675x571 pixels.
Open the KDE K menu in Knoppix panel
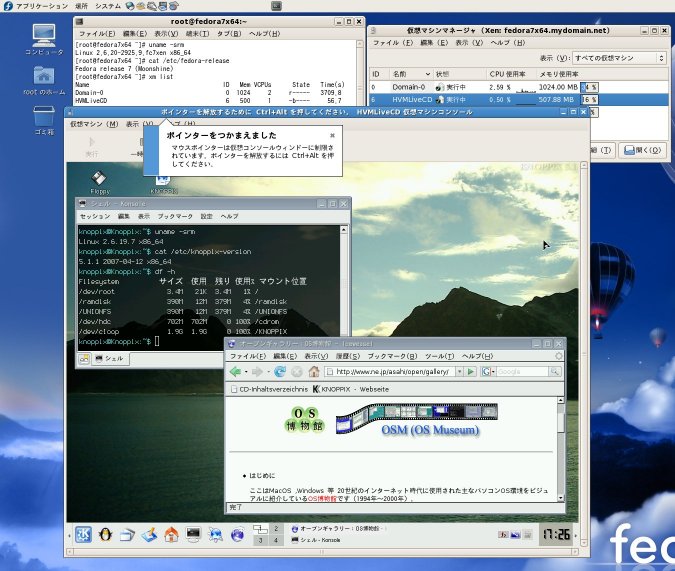tap(83, 534)
